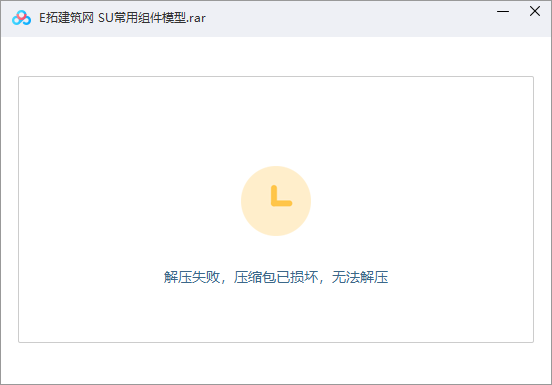The width and height of the screenshot is (552, 385).
Task: Click the Baidu Netdisk cloud logo
Action: tap(21, 18)
